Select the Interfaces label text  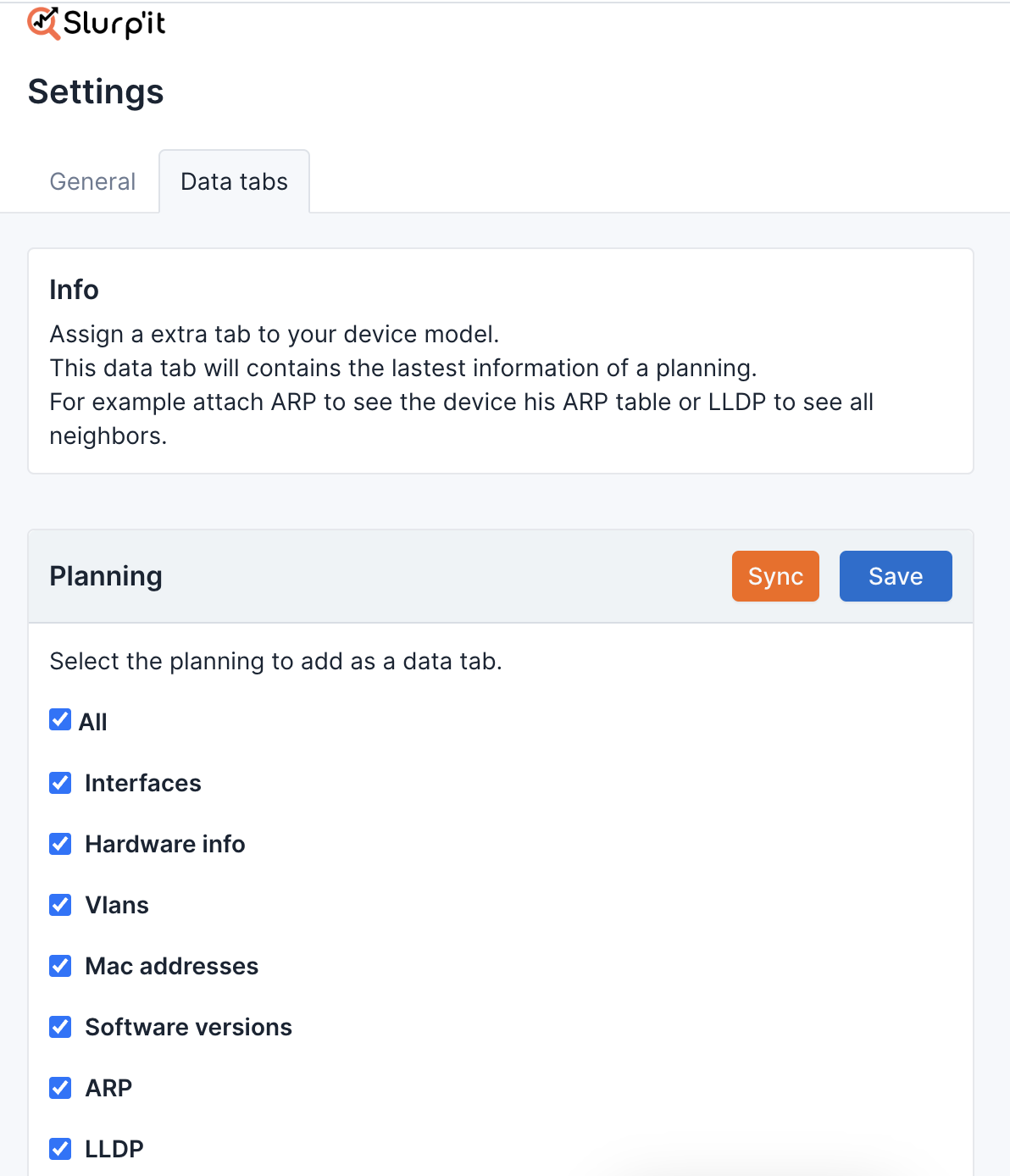(x=142, y=783)
